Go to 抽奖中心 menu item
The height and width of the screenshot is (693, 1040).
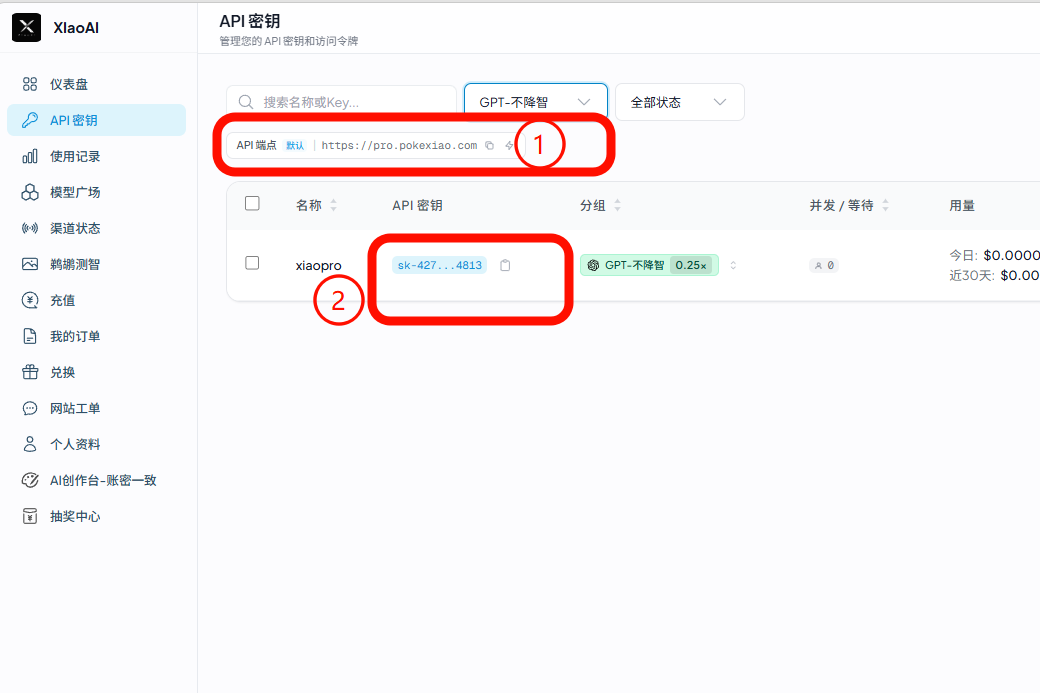96,516
